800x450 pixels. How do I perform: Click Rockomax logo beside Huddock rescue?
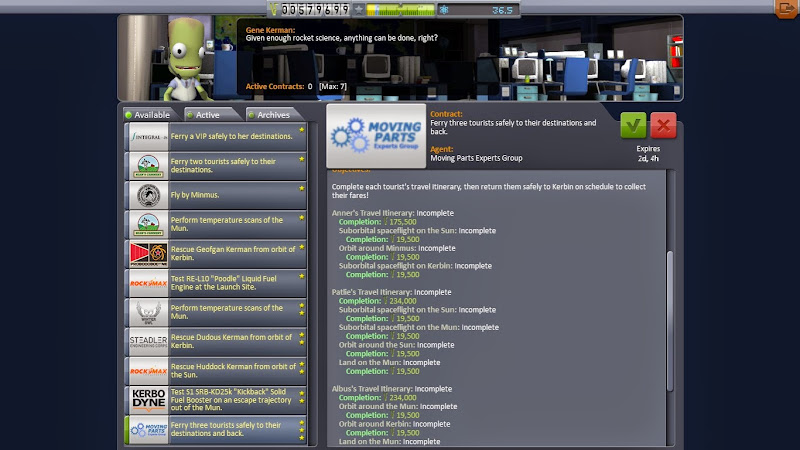[148, 371]
